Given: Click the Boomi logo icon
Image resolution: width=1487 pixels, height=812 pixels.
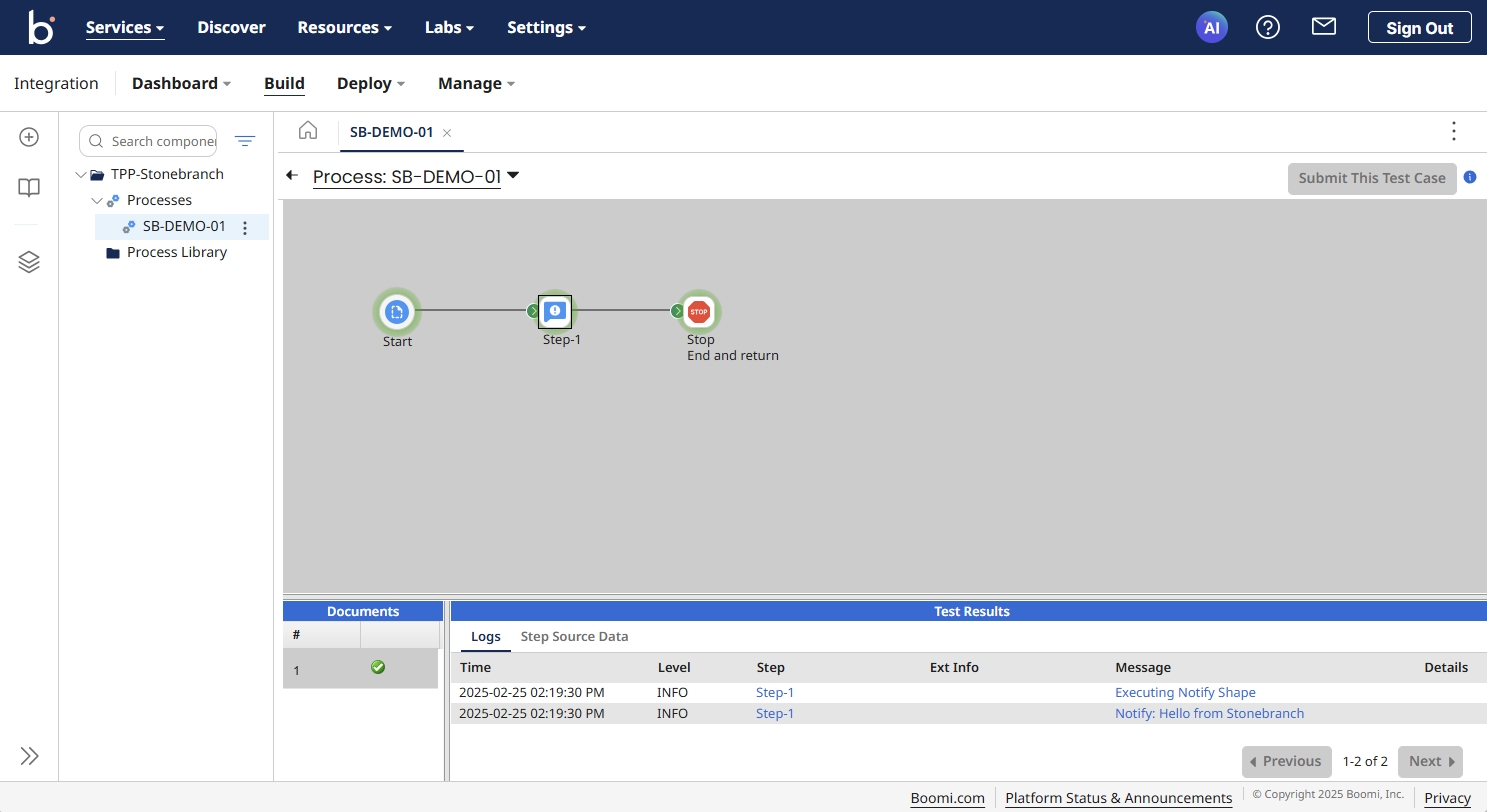Looking at the screenshot, I should point(41,27).
